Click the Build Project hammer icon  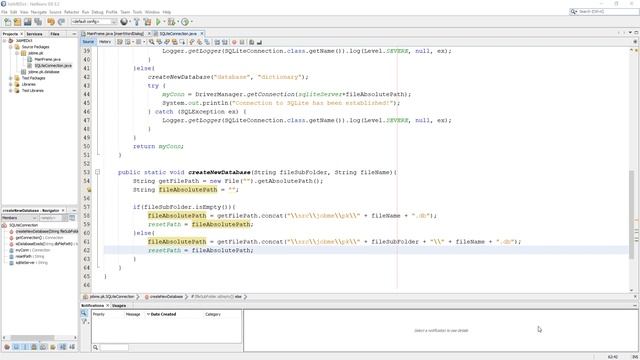pos(137,22)
